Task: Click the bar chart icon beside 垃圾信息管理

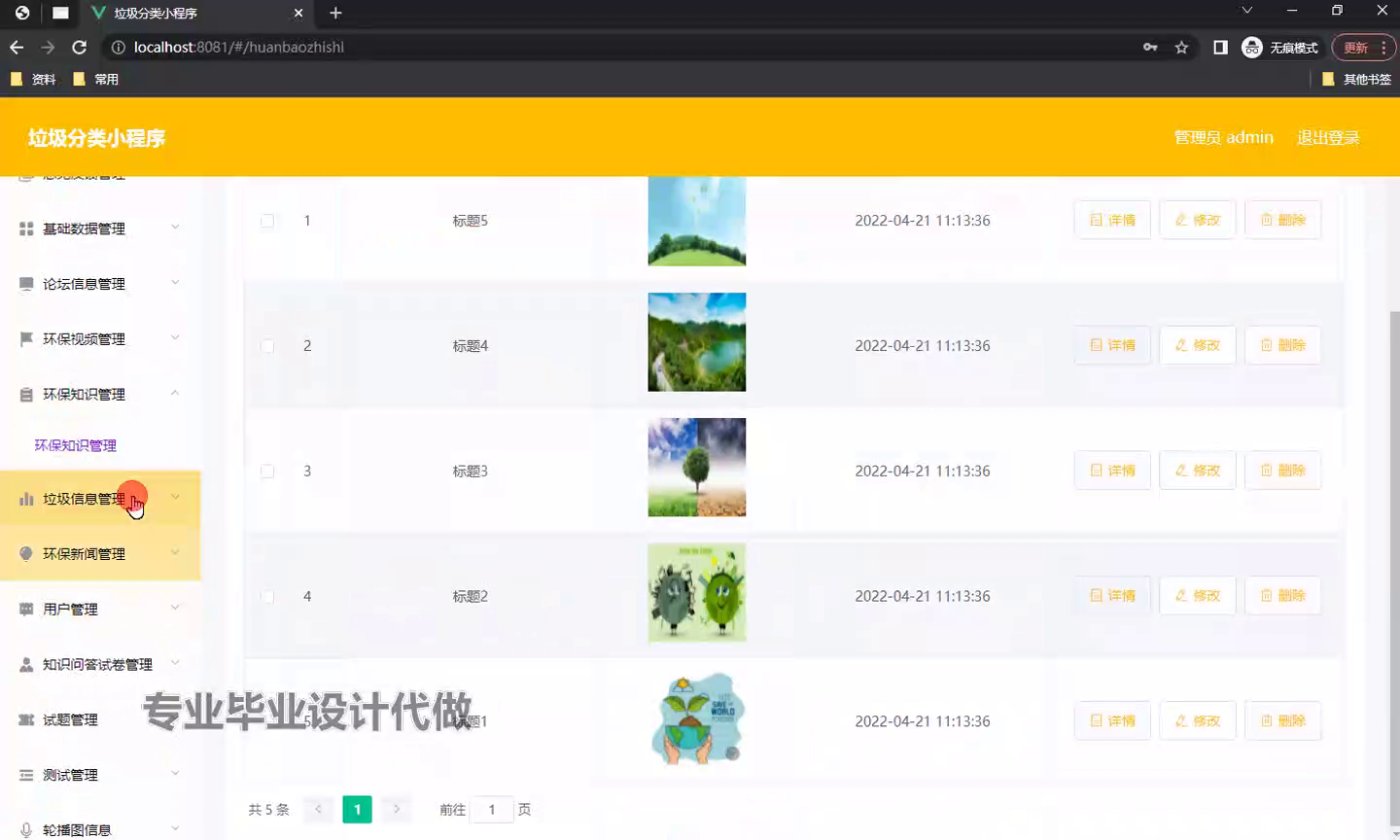Action: [26, 499]
